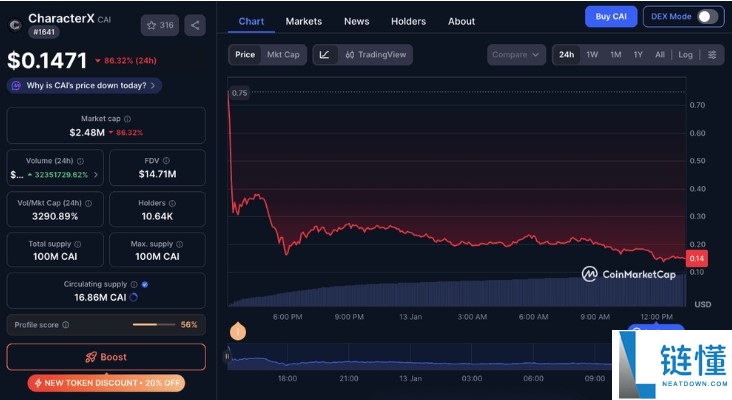The image size is (732, 400).
Task: Click the Total supply info icon
Action: (x=77, y=244)
